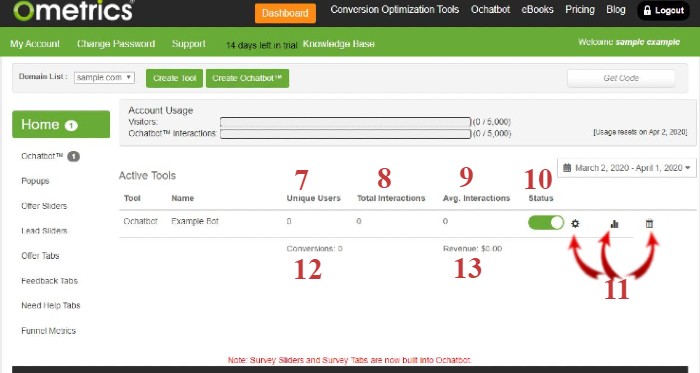Viewport: 700px width, 373px height.
Task: Click the Total Interactions column header
Action: 391,198
